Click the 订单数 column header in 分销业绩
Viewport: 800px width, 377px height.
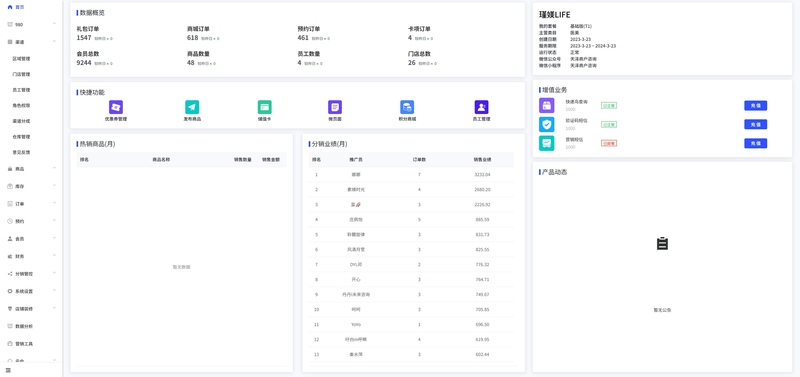(x=419, y=160)
